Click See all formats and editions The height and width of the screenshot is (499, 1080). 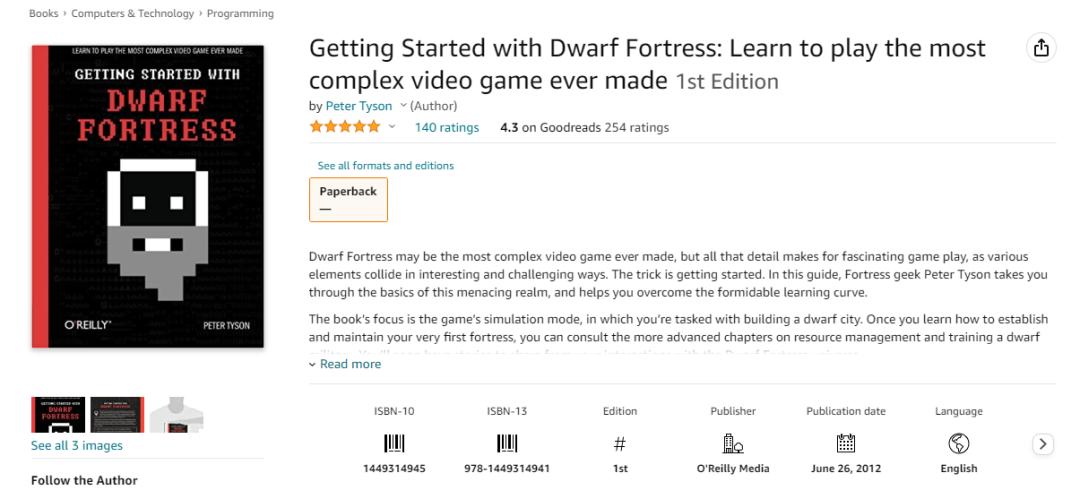pyautogui.click(x=386, y=165)
